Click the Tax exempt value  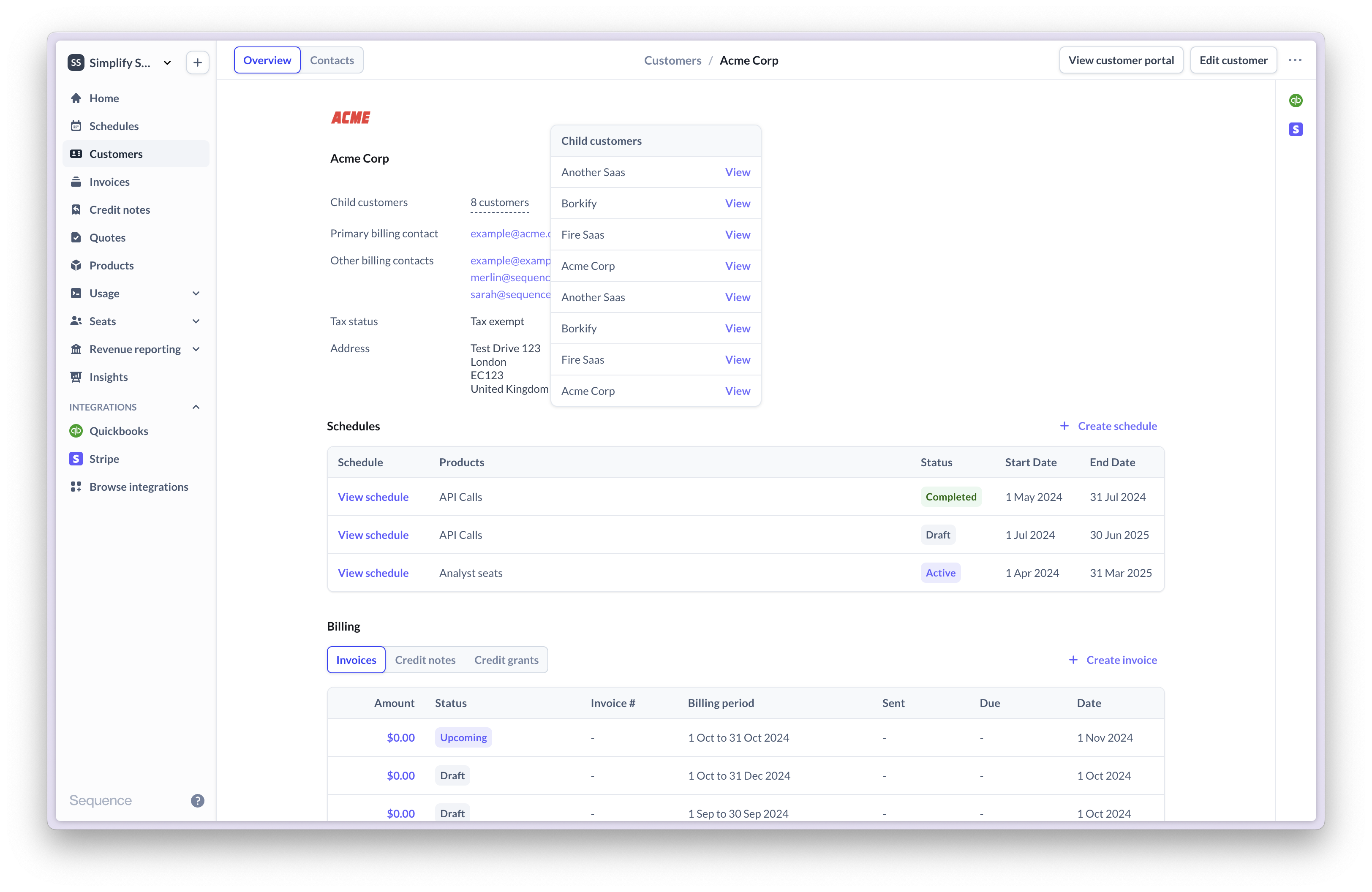pos(497,321)
